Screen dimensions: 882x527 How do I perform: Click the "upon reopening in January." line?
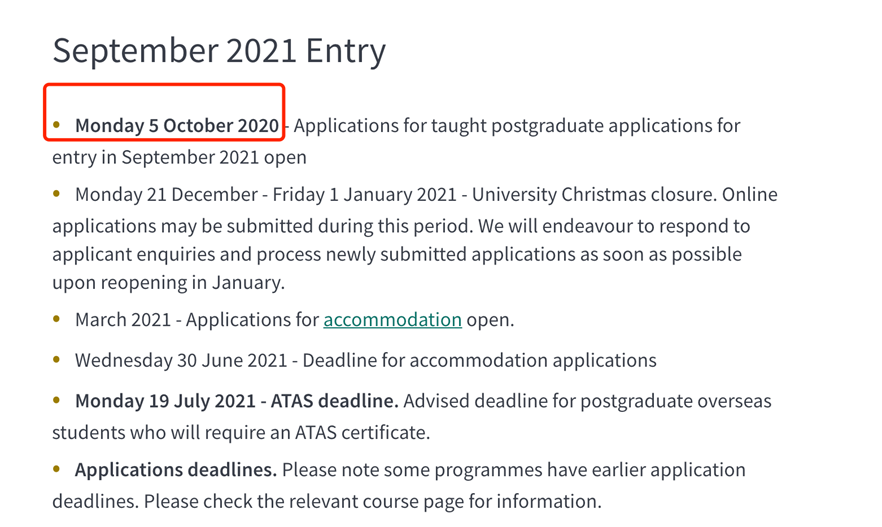(169, 283)
